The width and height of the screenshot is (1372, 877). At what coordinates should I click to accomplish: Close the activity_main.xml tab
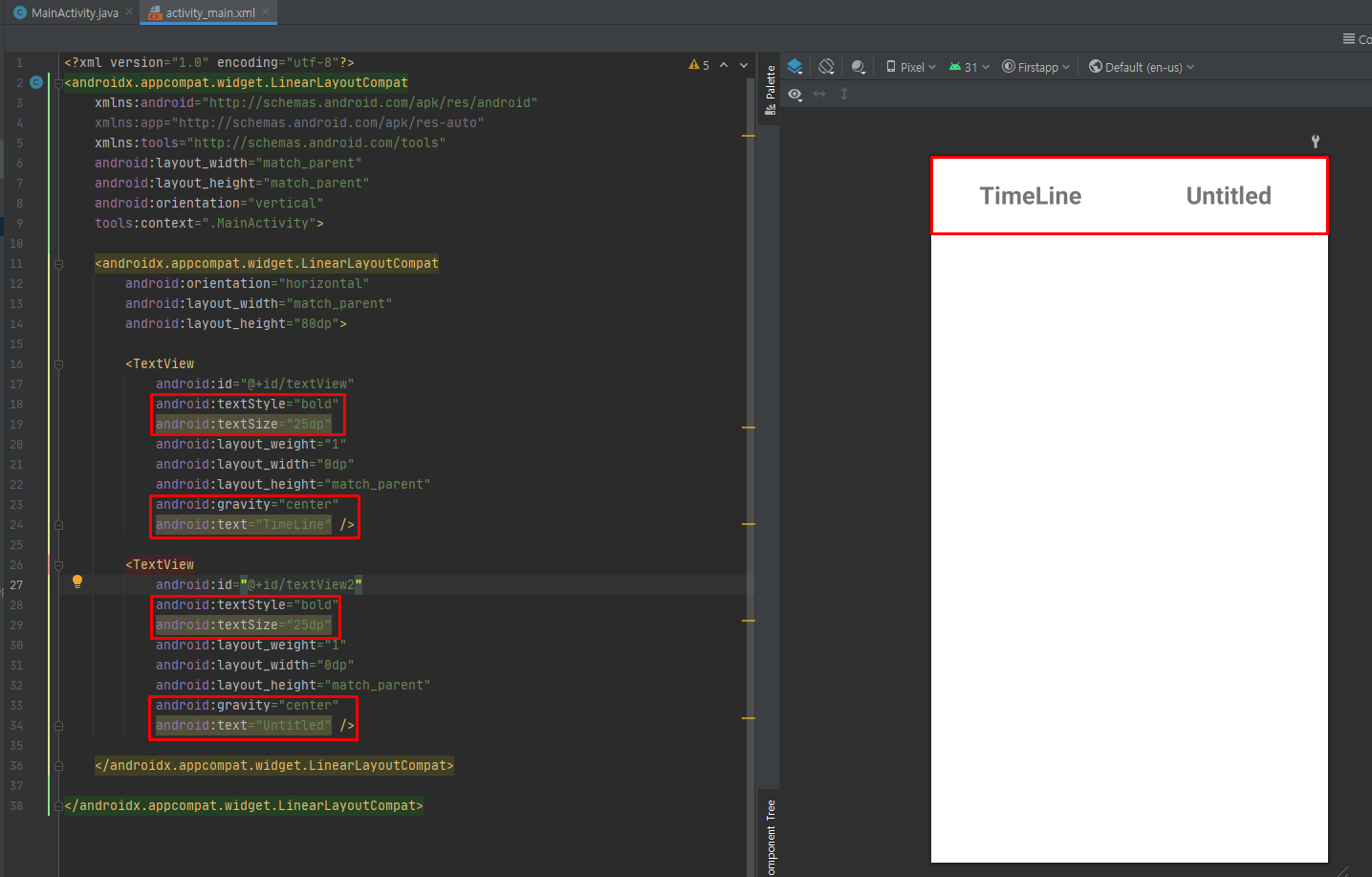point(267,11)
